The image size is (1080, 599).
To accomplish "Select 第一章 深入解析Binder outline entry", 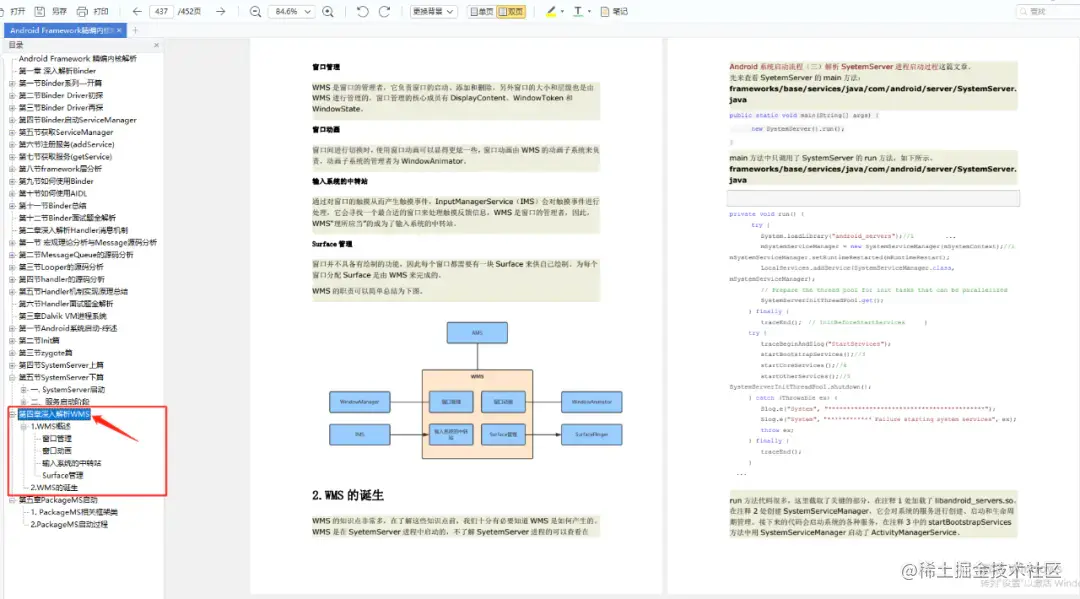I will pyautogui.click(x=57, y=71).
